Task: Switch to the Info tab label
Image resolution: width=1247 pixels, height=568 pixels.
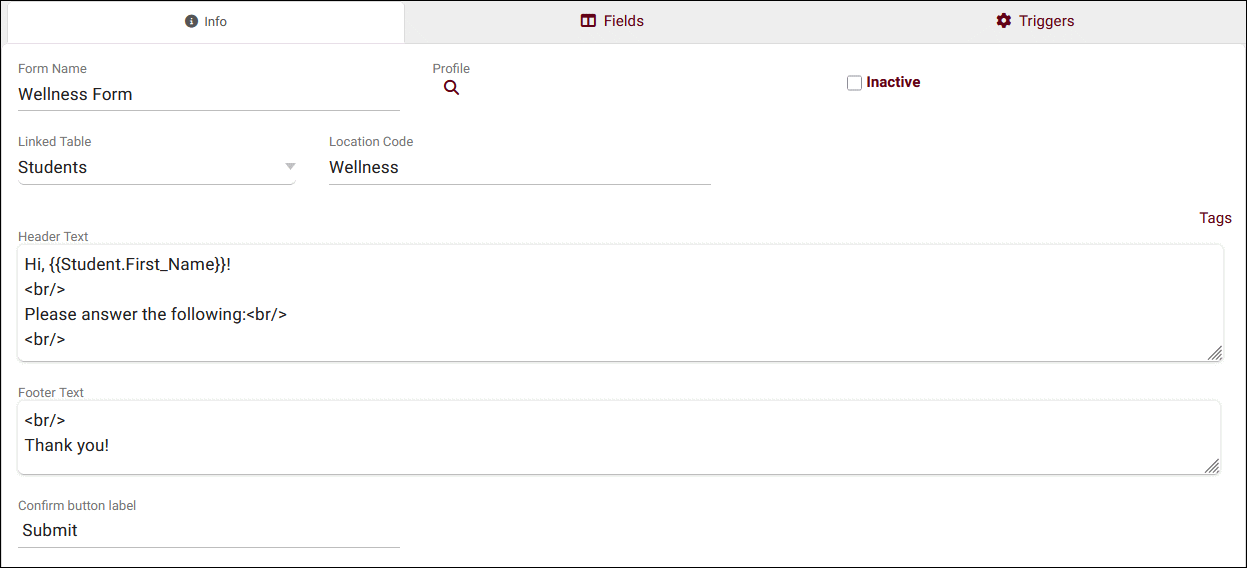Action: 216,21
